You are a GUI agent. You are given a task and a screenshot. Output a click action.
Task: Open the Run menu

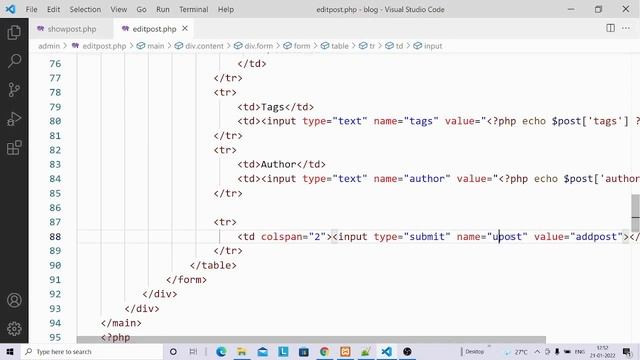tap(162, 9)
